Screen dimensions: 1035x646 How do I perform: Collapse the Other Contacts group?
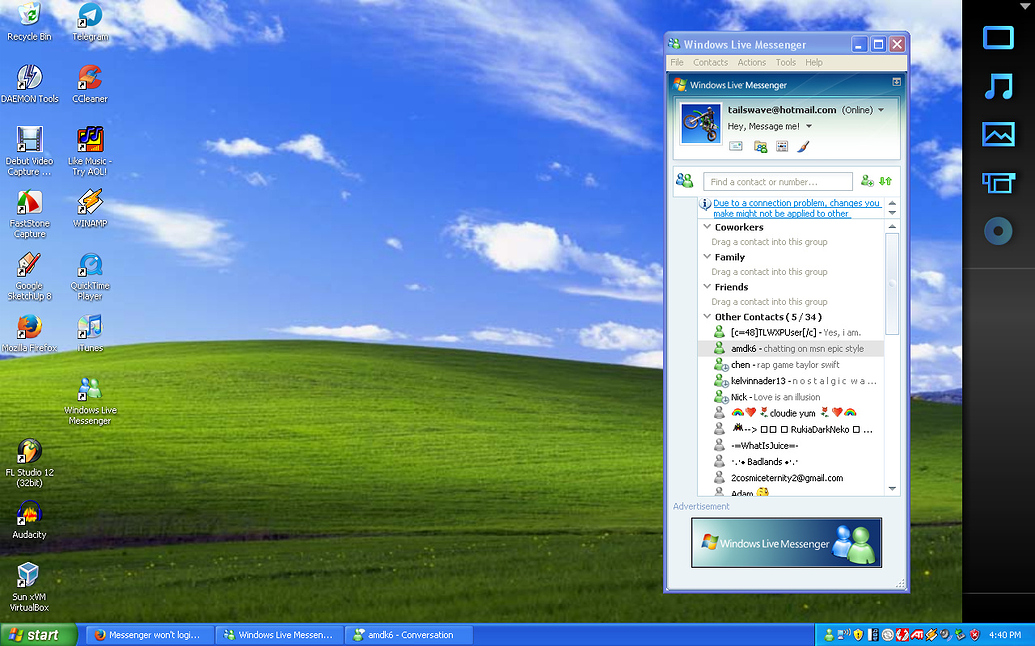tap(707, 316)
